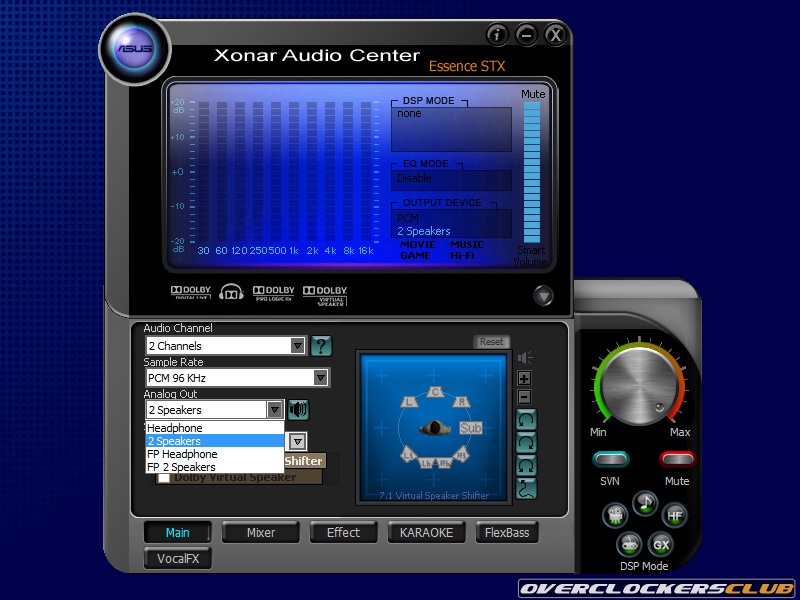
Task: Switch to the Mixer tab
Action: click(261, 533)
